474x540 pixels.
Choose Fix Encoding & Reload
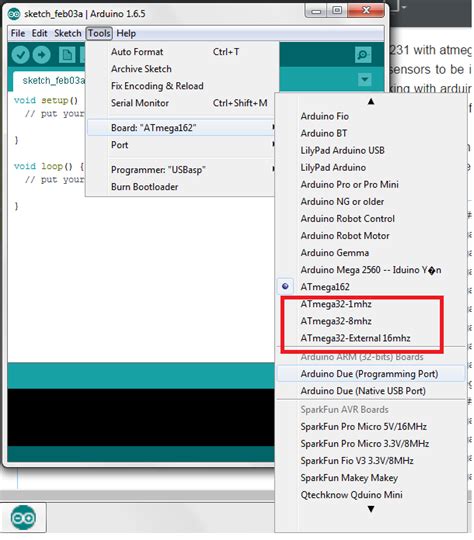[181, 86]
